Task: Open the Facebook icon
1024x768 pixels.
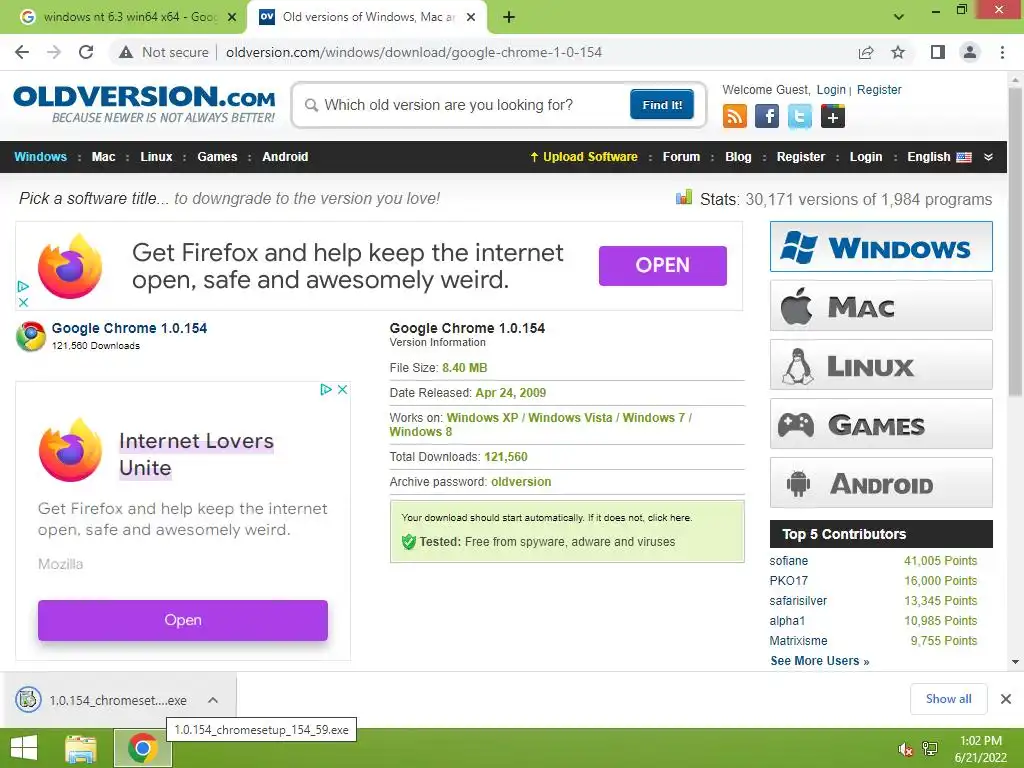Action: pos(767,117)
